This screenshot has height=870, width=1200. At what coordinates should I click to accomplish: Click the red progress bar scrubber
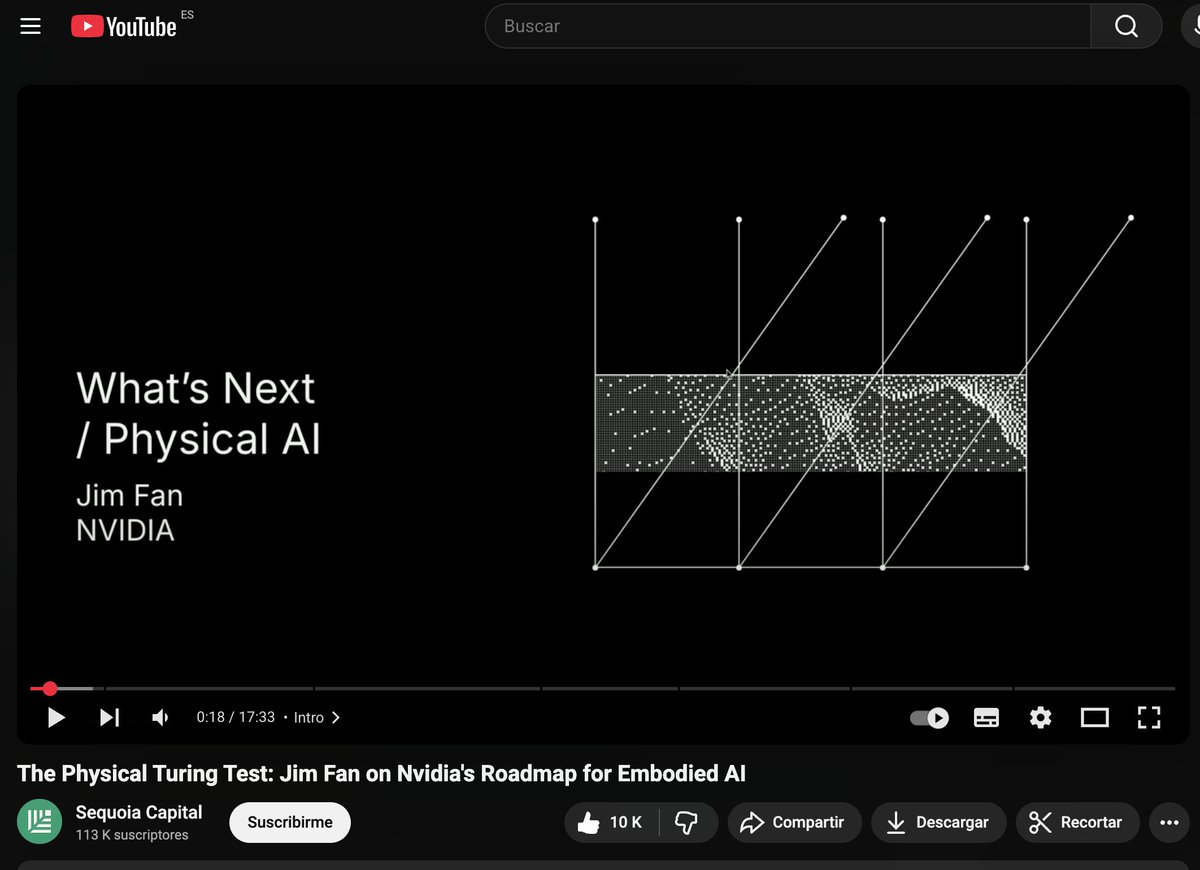(x=50, y=688)
